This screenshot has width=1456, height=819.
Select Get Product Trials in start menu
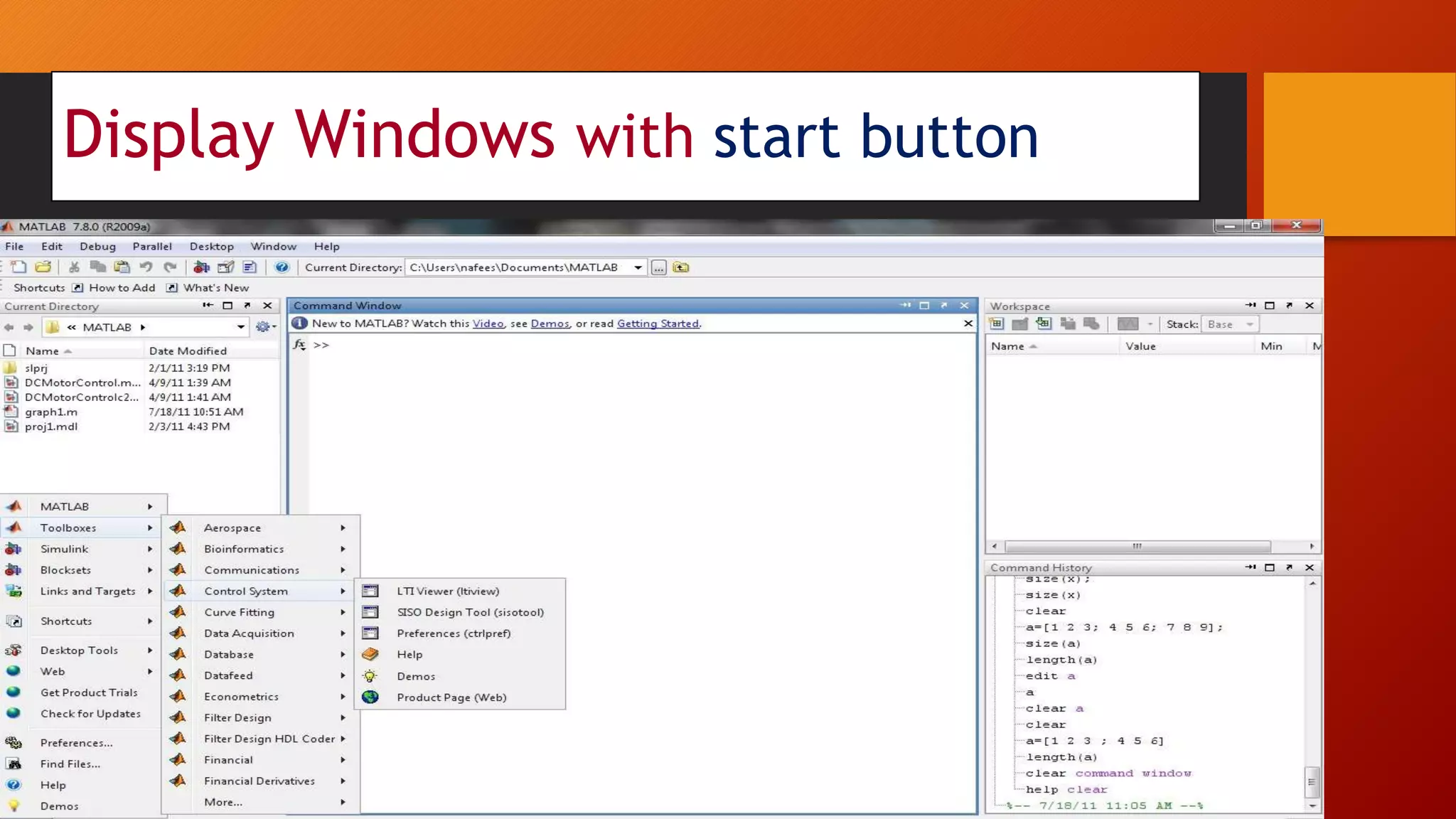[x=80, y=692]
